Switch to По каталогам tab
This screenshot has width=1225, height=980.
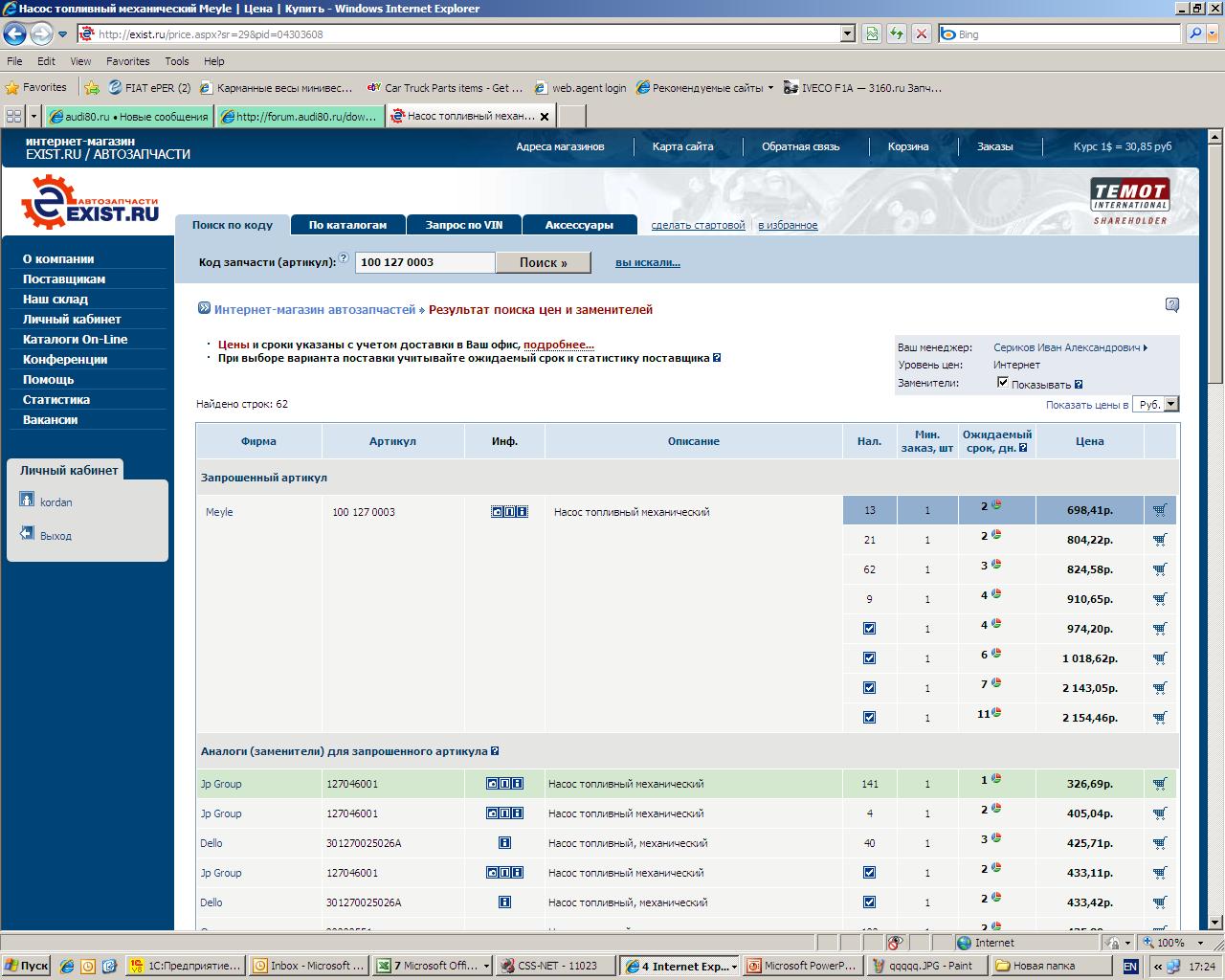(347, 225)
